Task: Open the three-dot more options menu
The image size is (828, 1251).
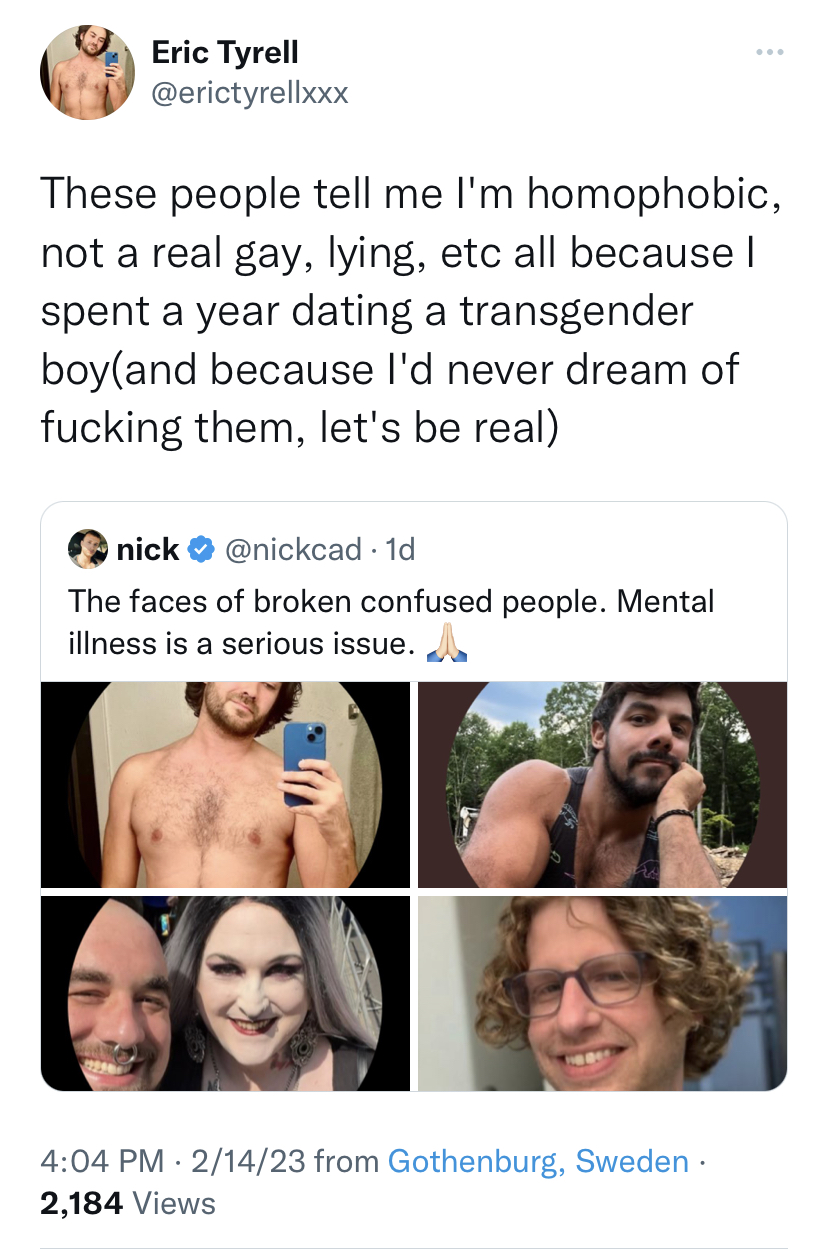Action: click(x=768, y=51)
